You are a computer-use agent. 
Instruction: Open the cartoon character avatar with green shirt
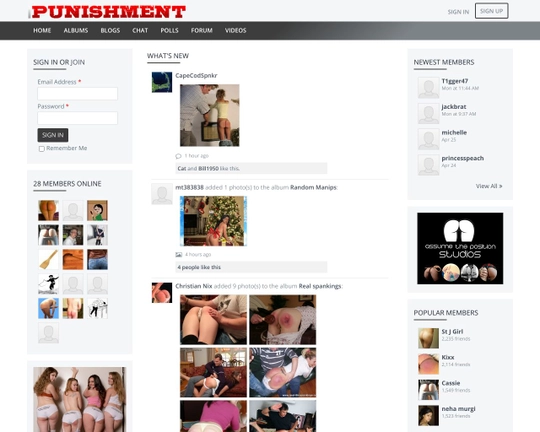tap(97, 210)
